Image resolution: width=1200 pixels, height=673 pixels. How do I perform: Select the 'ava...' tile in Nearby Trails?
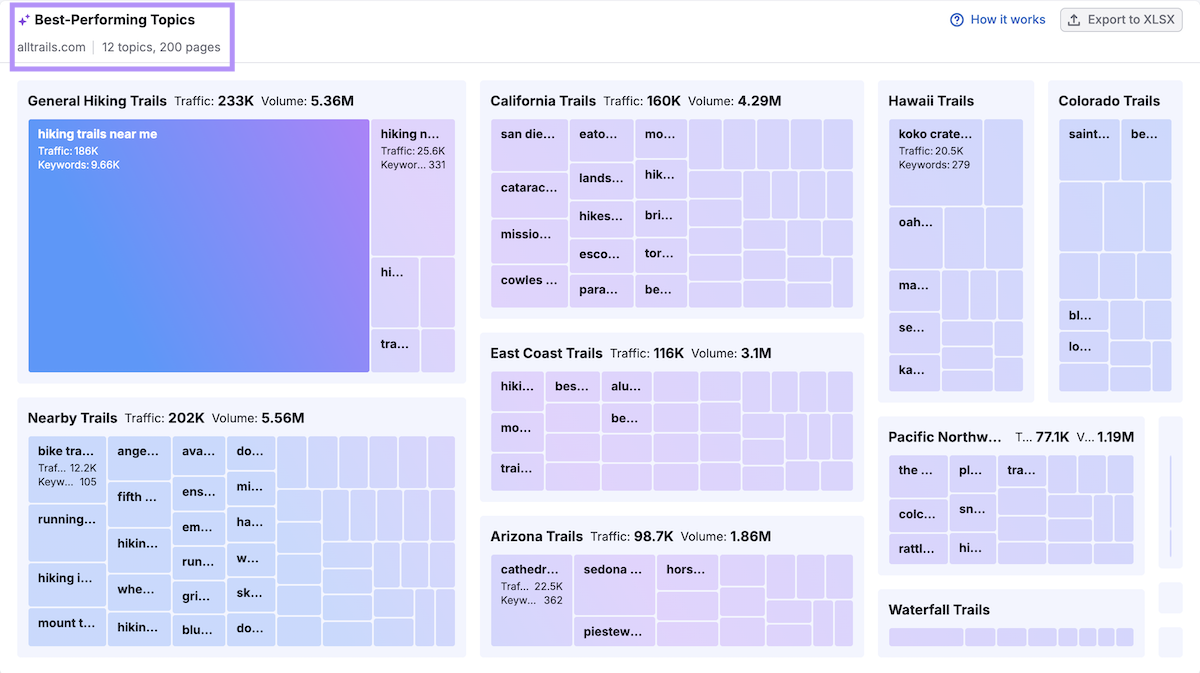tap(199, 455)
